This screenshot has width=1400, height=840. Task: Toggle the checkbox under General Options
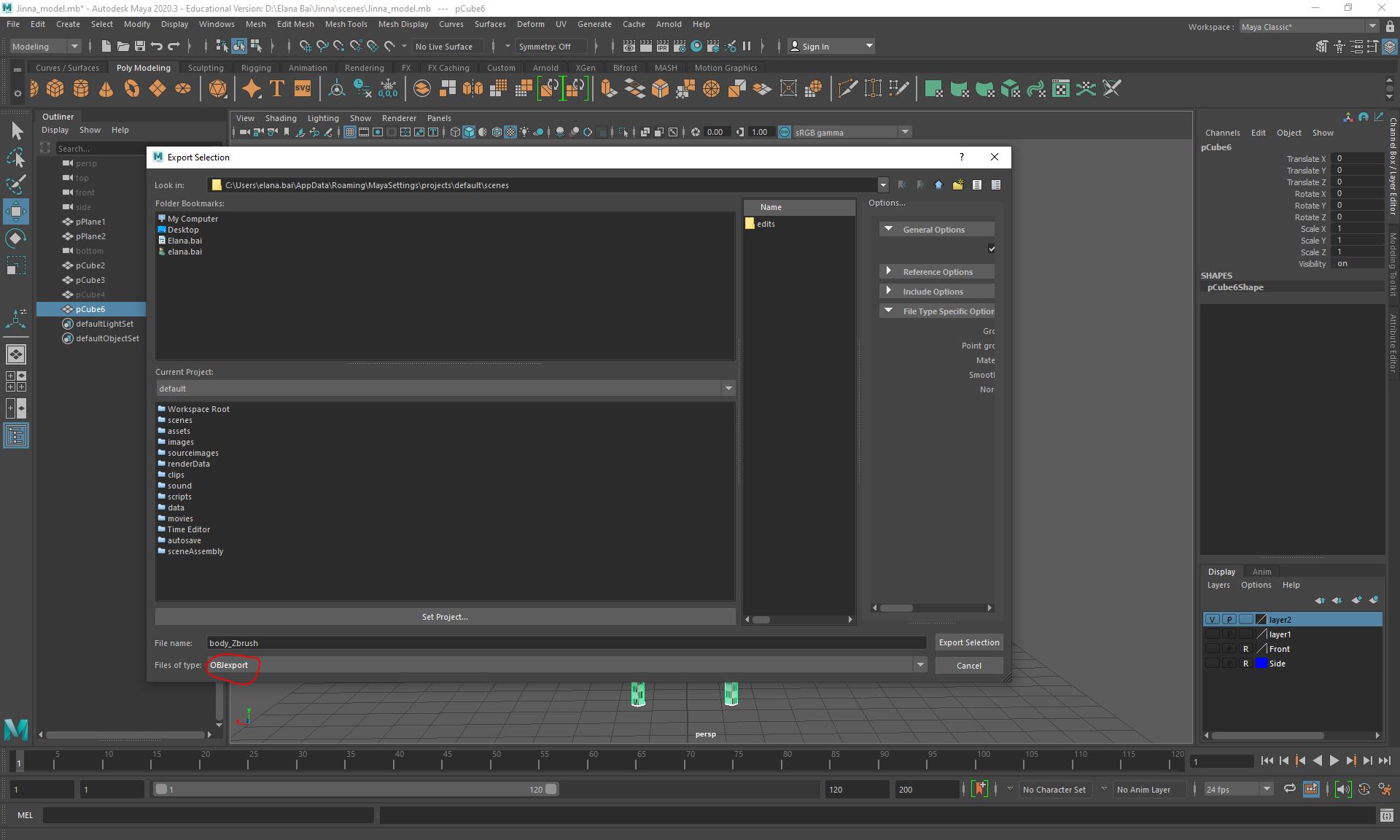tap(992, 249)
